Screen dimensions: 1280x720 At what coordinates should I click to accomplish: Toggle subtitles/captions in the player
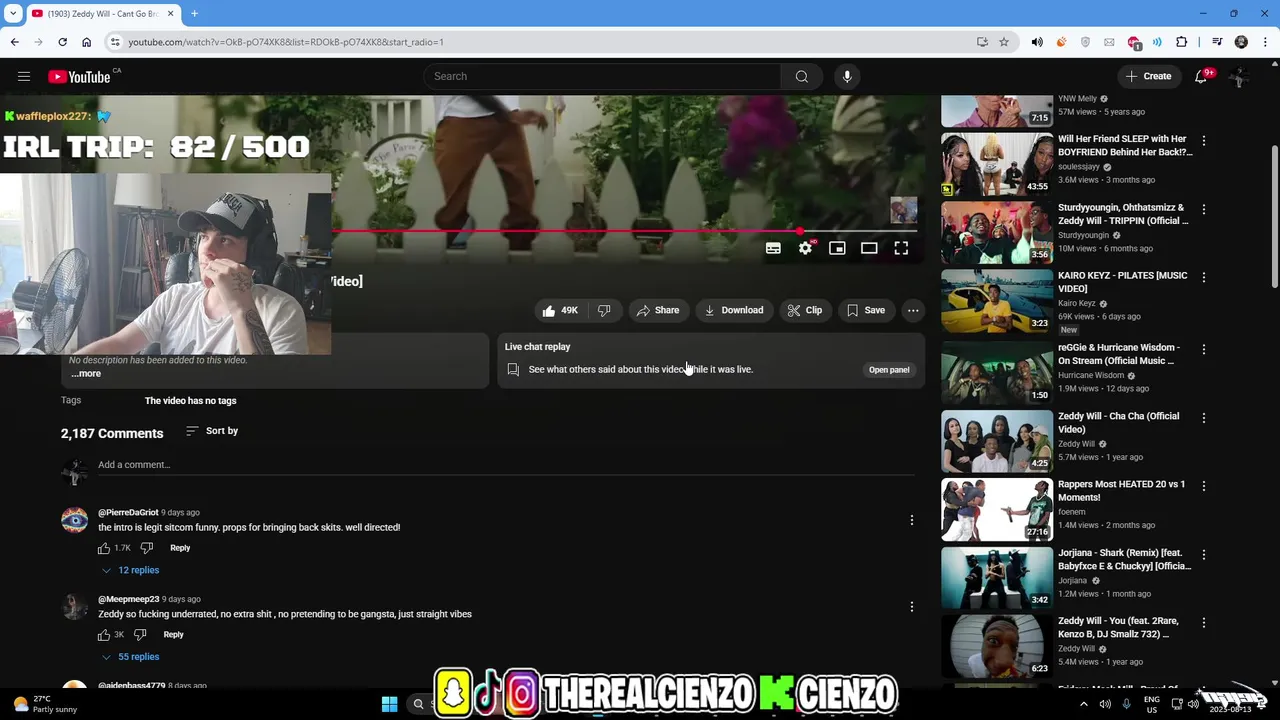(x=773, y=248)
